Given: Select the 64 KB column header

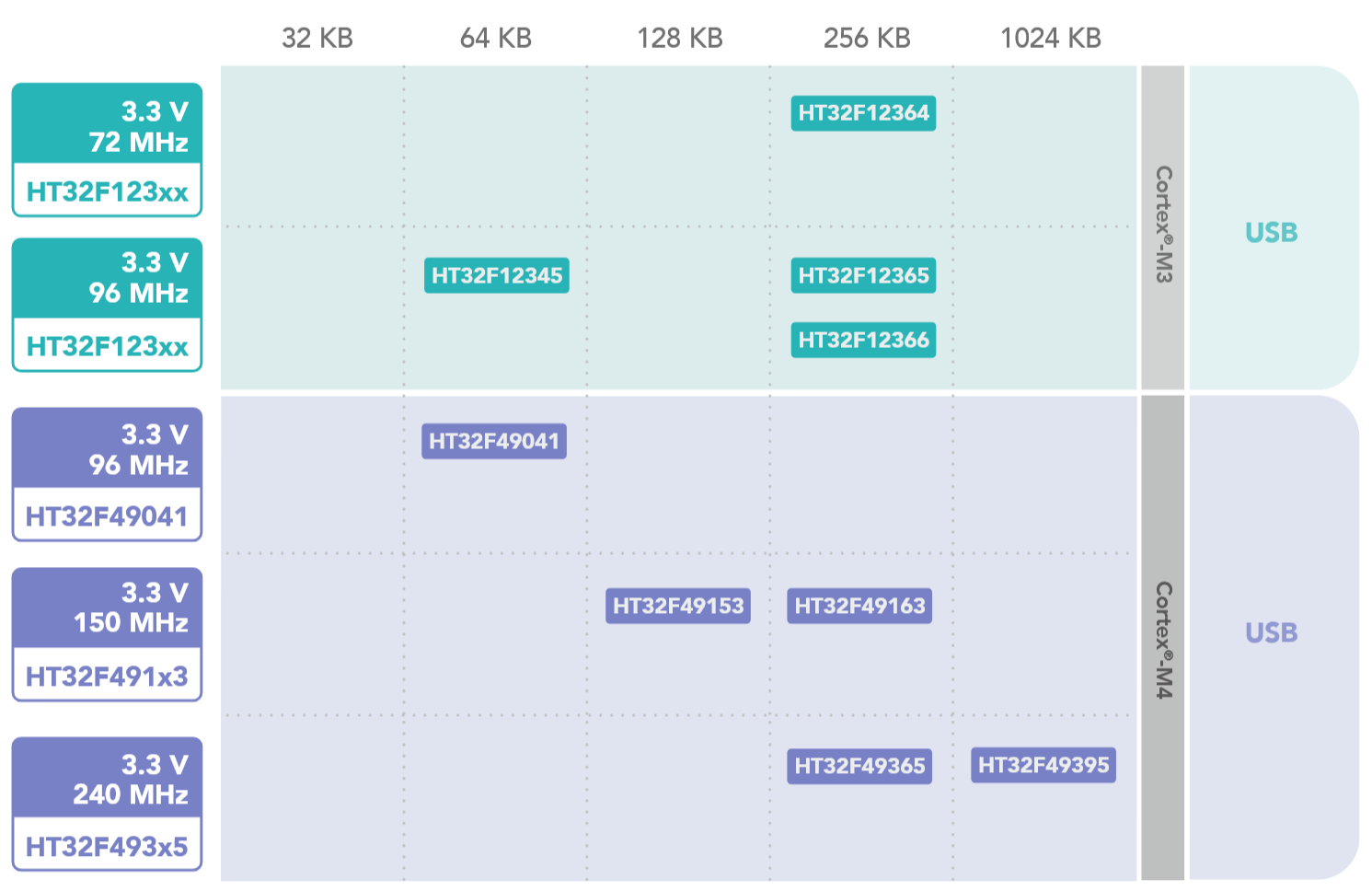Looking at the screenshot, I should [496, 38].
